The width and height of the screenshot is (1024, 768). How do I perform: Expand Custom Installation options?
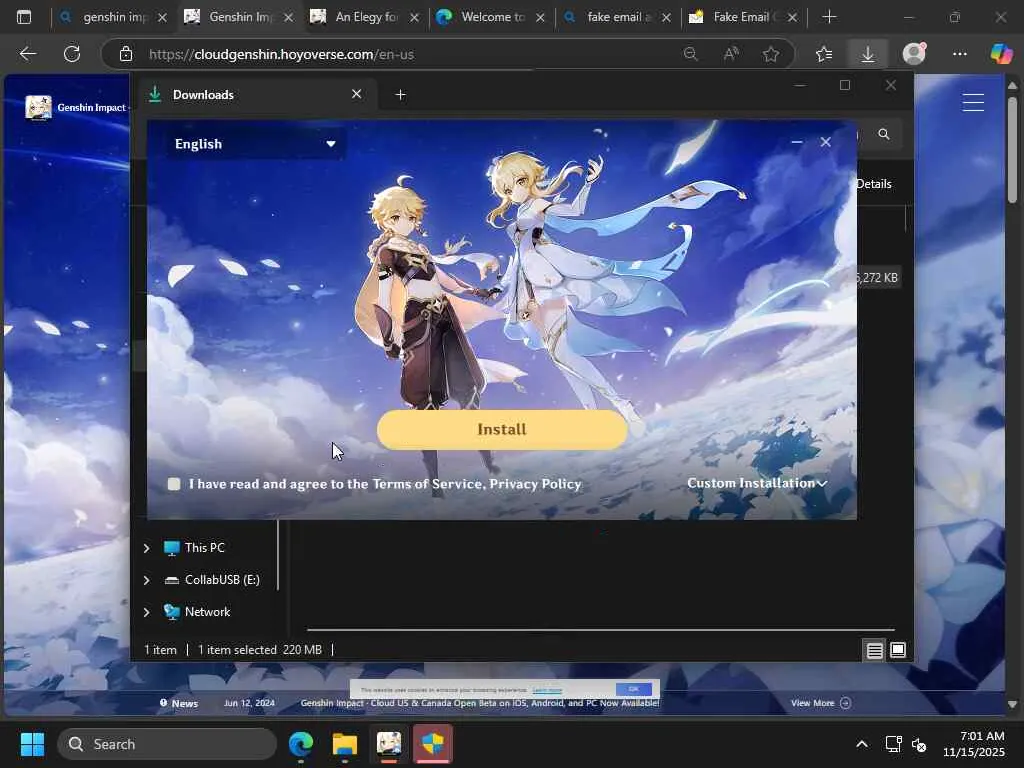pos(757,483)
